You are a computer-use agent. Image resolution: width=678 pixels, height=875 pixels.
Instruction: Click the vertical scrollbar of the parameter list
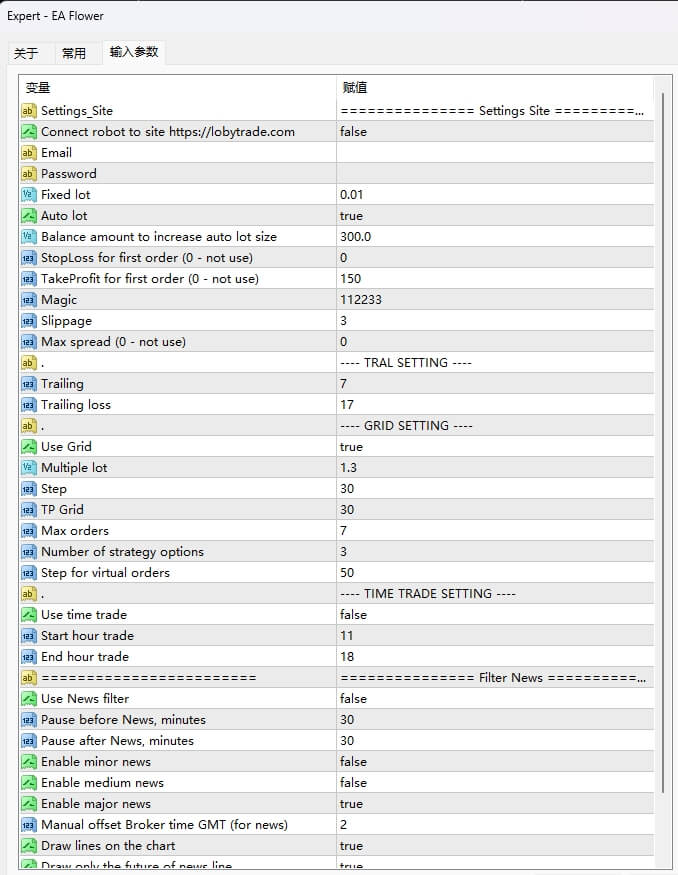pyautogui.click(x=662, y=443)
